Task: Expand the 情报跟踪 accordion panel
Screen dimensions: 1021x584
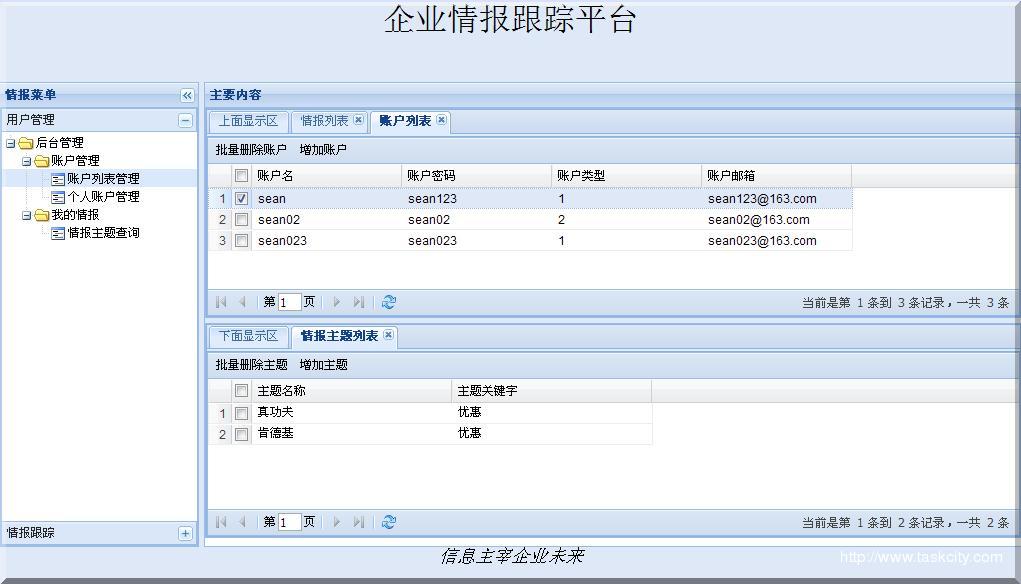Action: (185, 534)
